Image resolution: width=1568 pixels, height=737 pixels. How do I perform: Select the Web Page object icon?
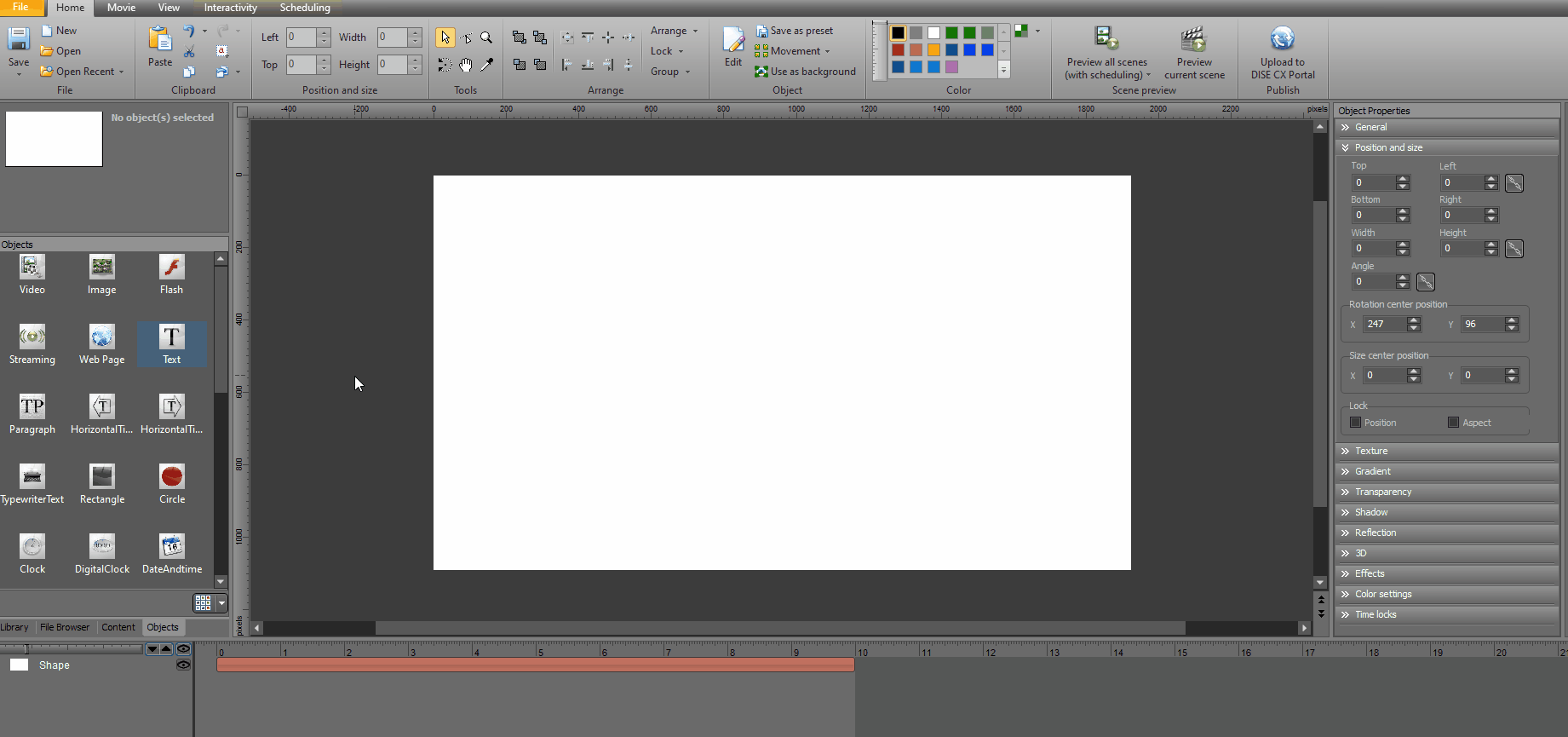point(102,337)
